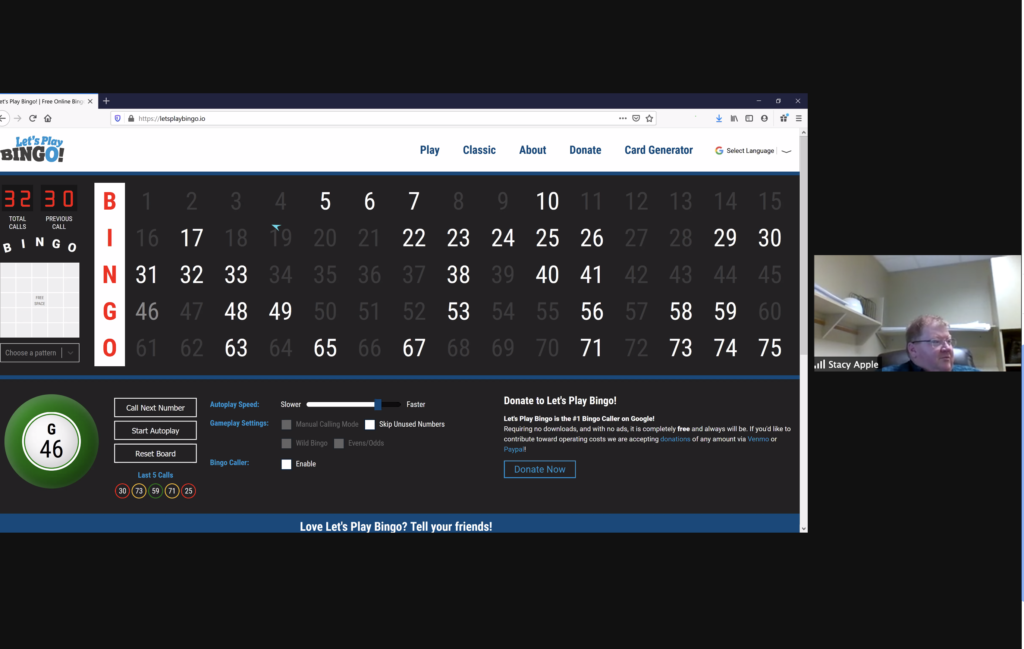
Task: Toggle the Wild Bingo checkbox
Action: coord(286,443)
